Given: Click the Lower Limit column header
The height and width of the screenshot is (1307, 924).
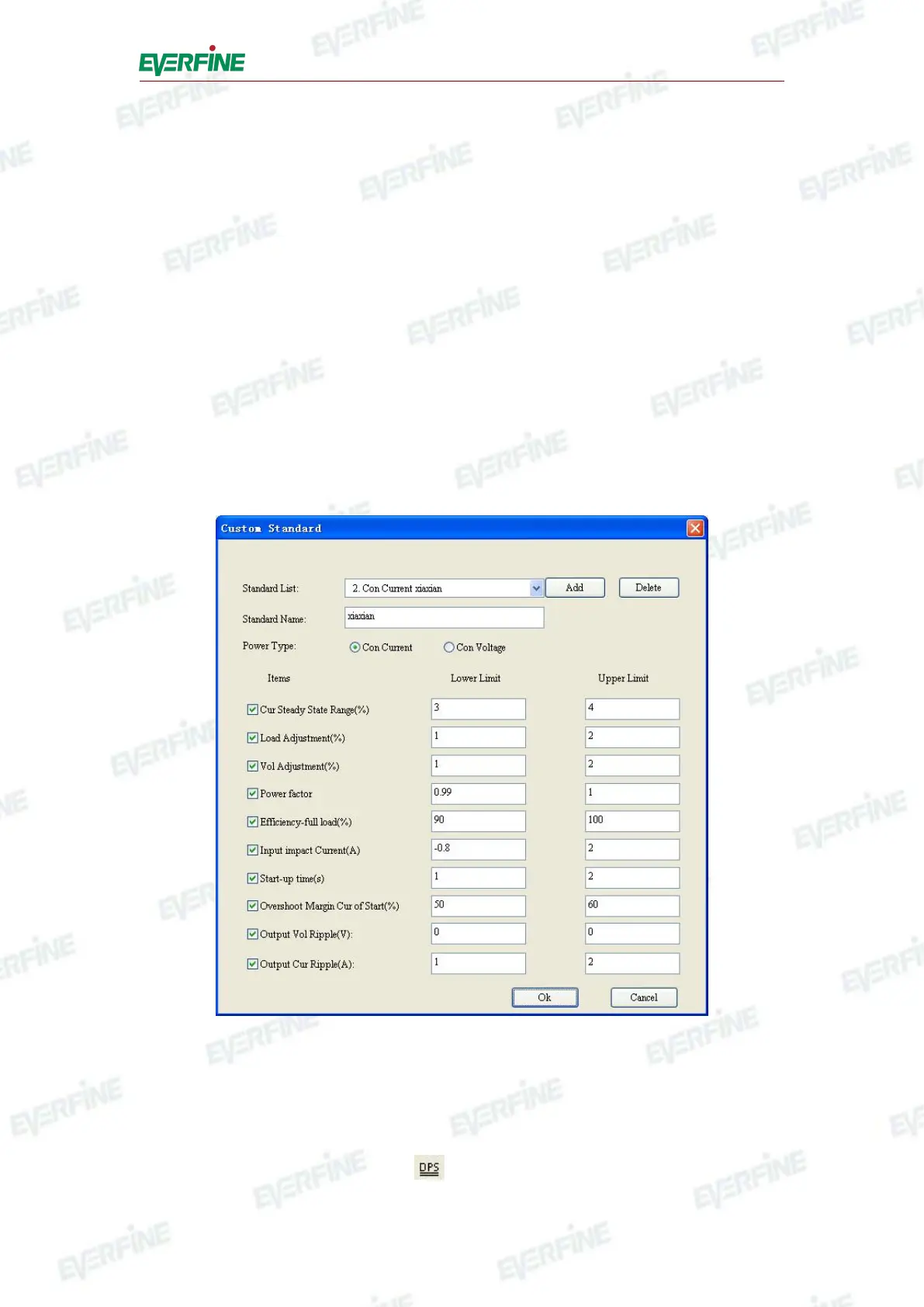Looking at the screenshot, I should point(476,678).
